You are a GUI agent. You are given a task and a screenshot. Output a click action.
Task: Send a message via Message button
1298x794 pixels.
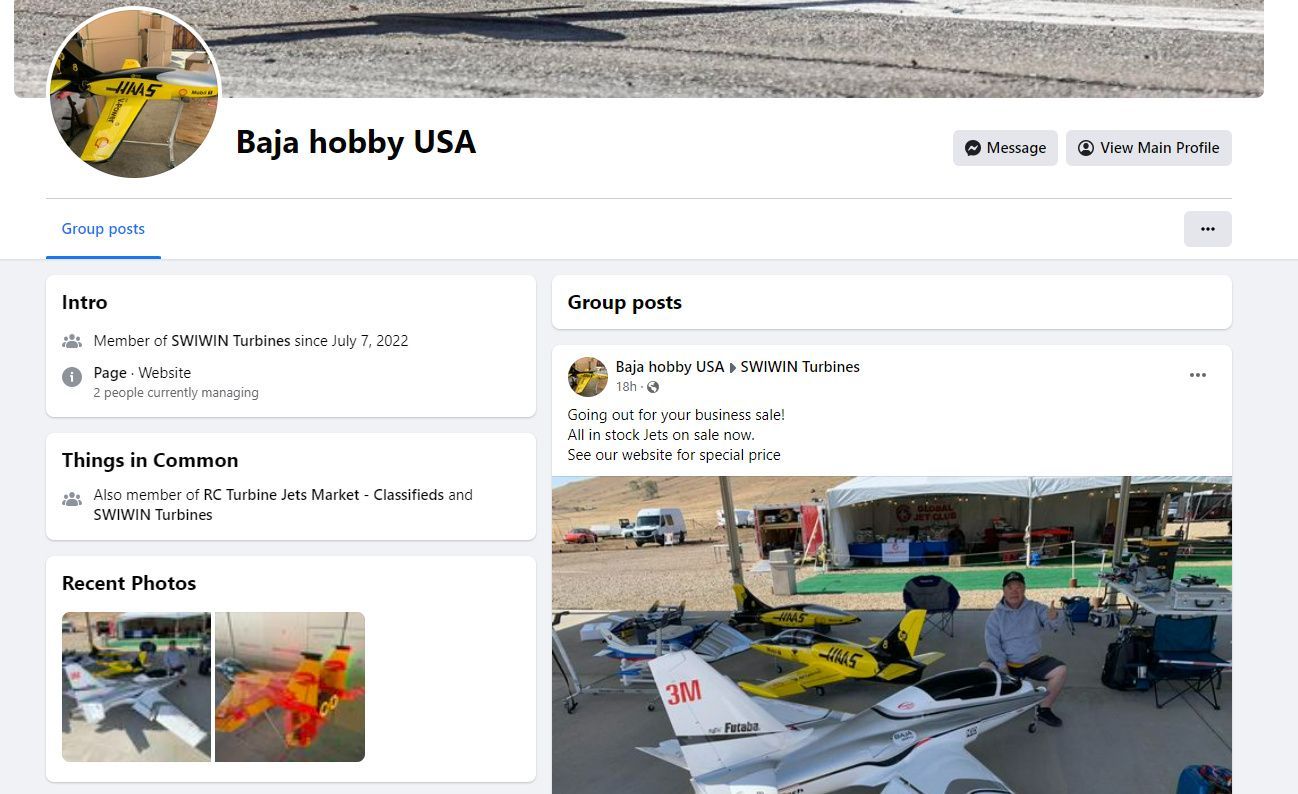pyautogui.click(x=1005, y=148)
